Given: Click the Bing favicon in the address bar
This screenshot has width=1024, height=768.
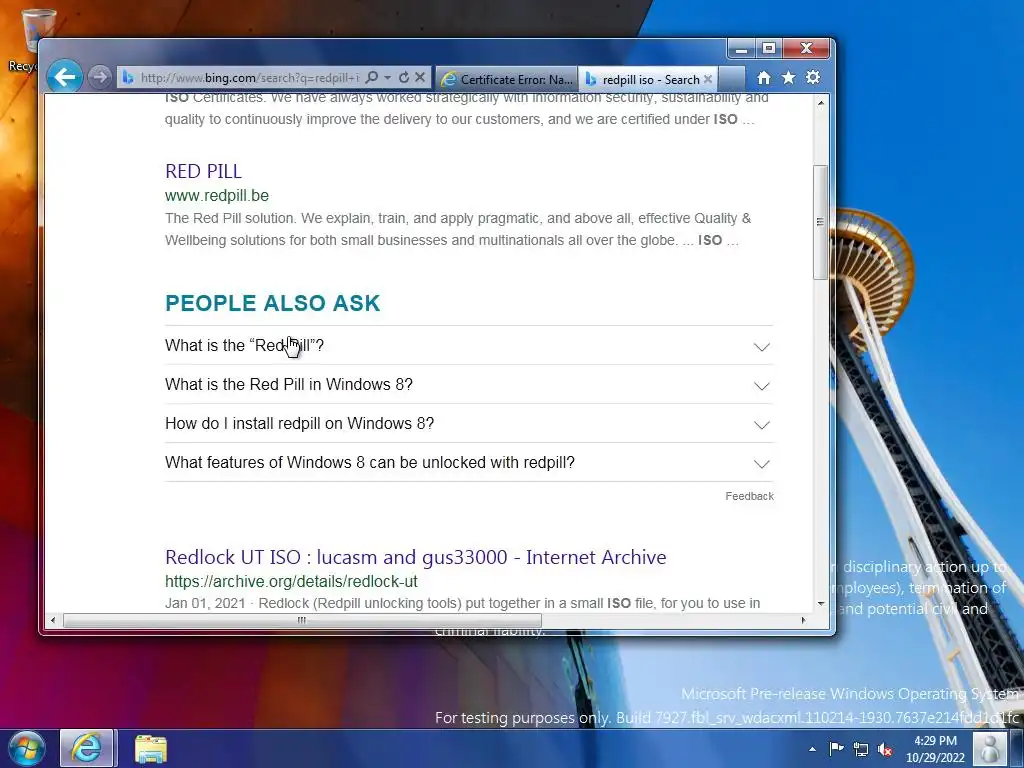Looking at the screenshot, I should 128,78.
